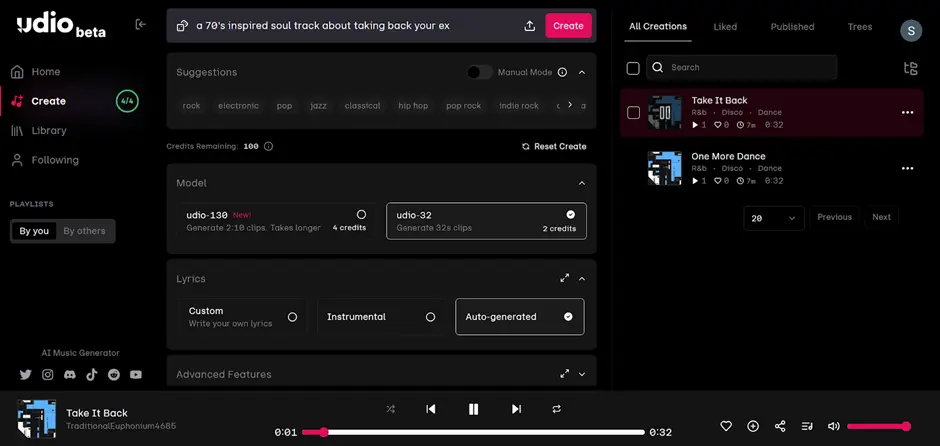Skip to the next track
The width and height of the screenshot is (940, 446).
(x=516, y=409)
